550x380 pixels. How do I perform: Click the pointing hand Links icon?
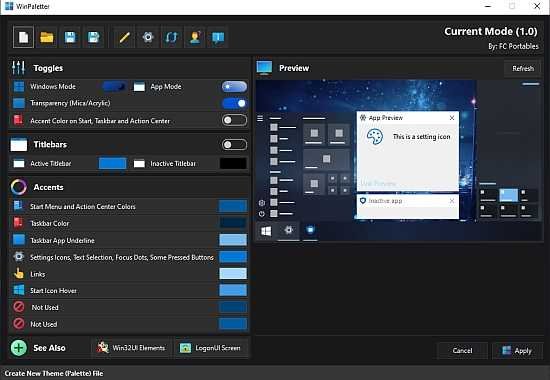tap(19, 274)
